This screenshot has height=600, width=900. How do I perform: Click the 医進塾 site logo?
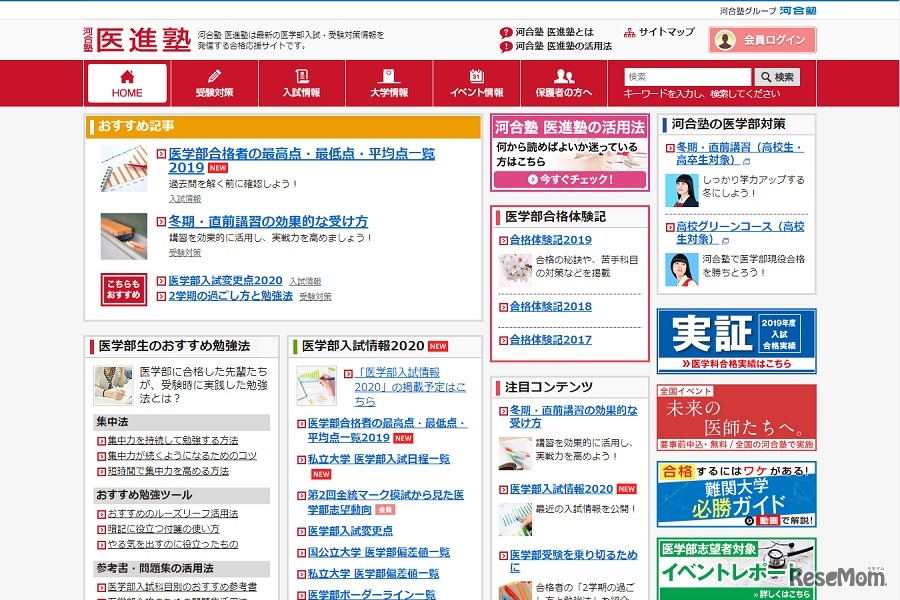click(137, 40)
